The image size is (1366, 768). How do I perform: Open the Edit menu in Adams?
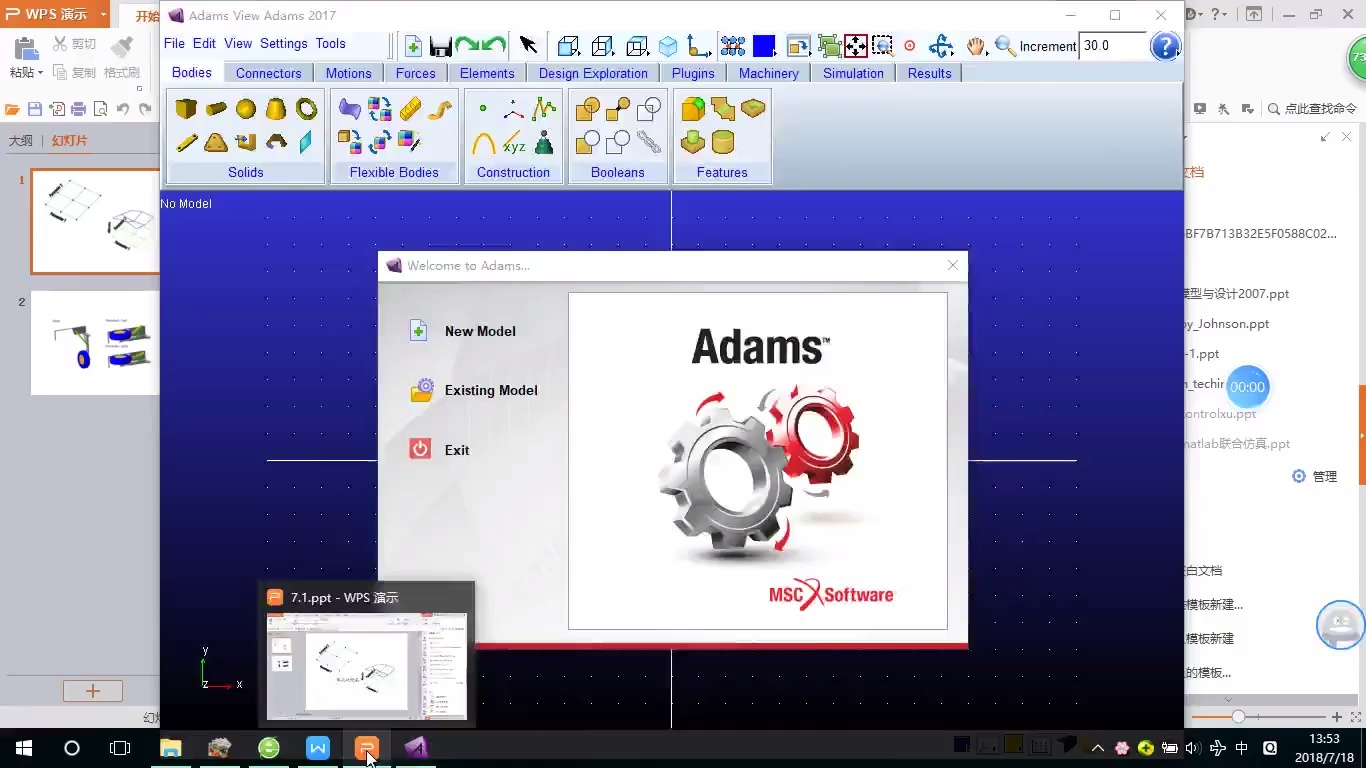(204, 43)
